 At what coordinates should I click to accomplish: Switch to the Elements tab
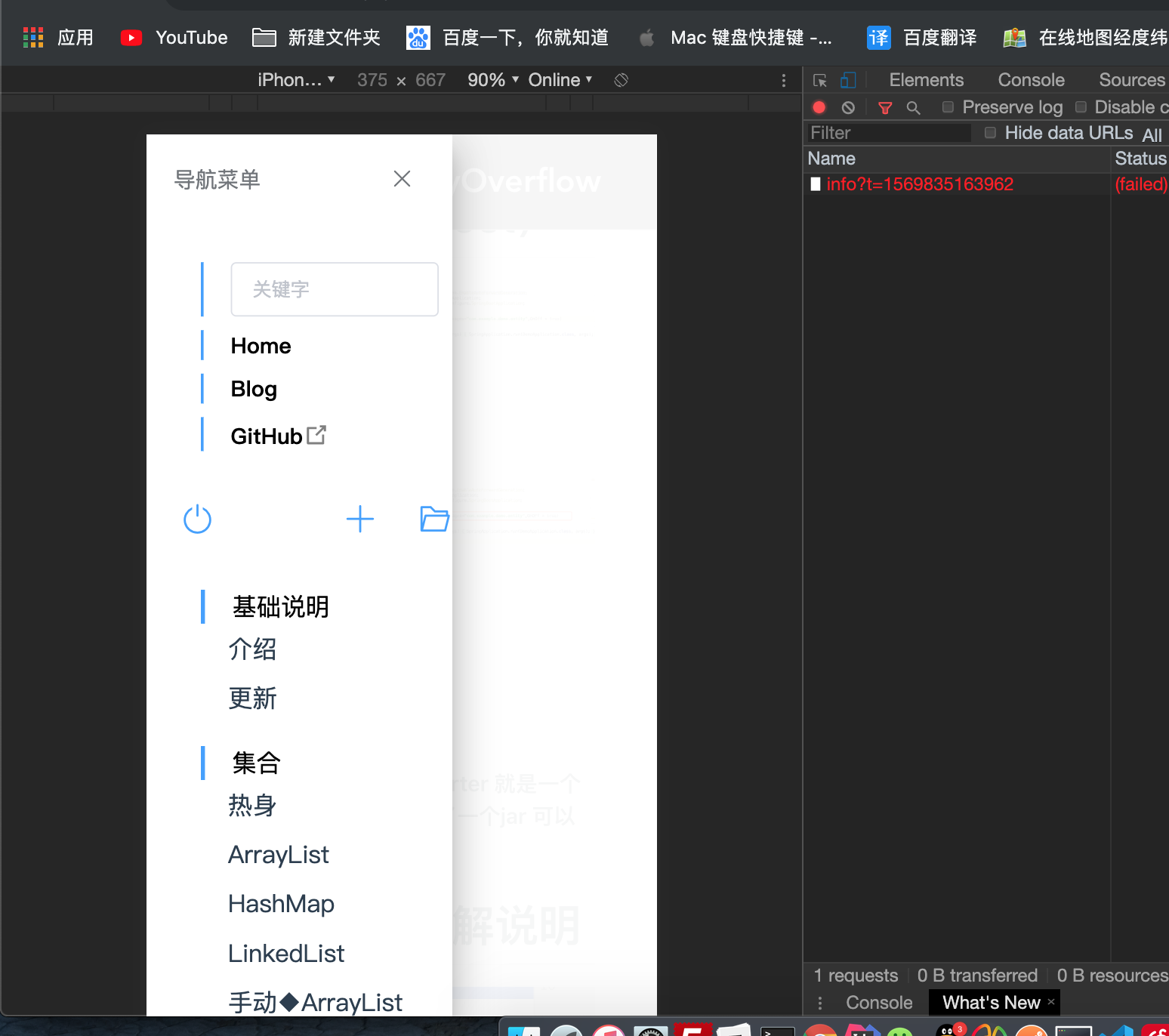click(x=927, y=79)
